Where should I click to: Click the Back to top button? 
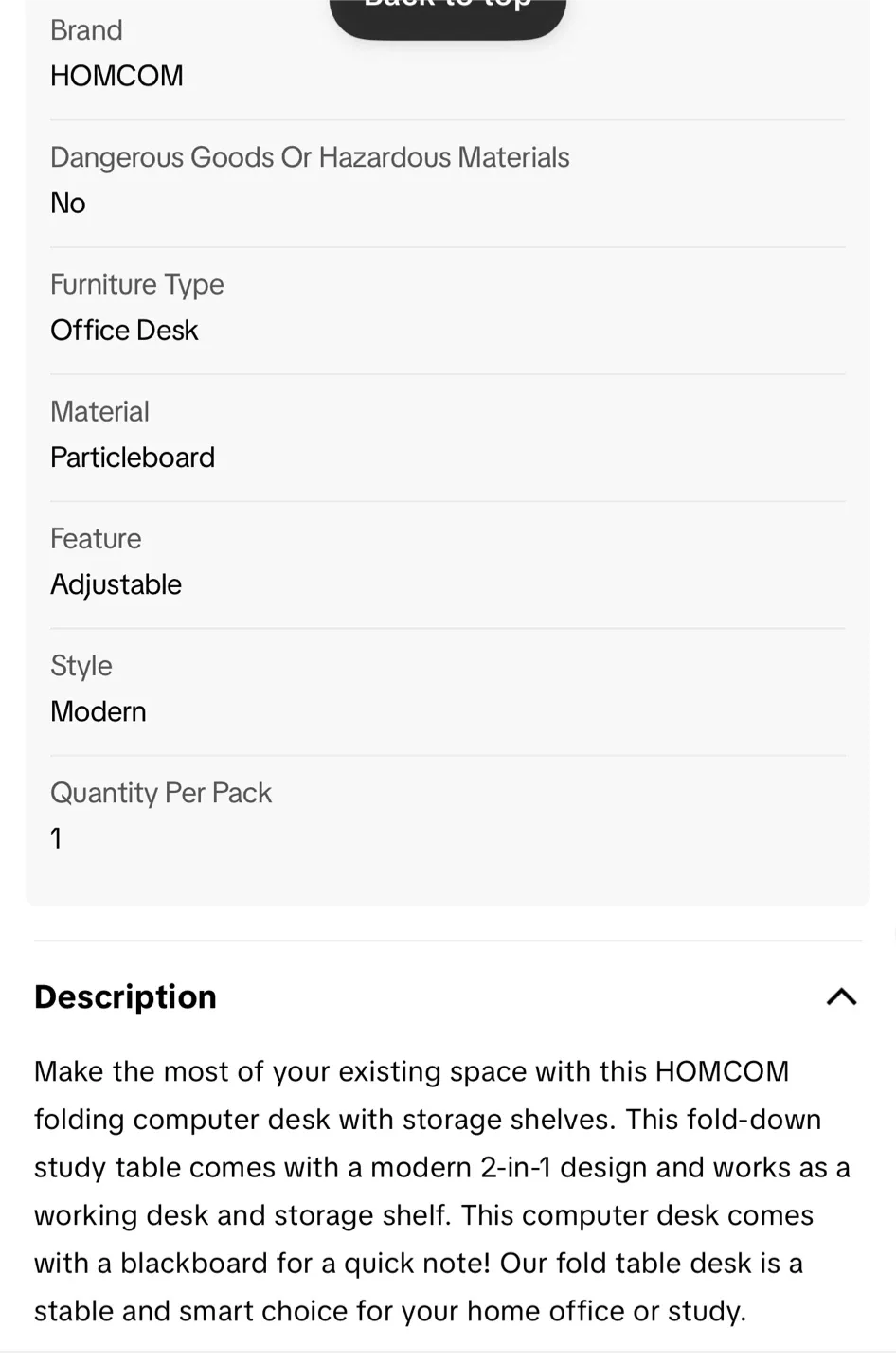(x=447, y=8)
